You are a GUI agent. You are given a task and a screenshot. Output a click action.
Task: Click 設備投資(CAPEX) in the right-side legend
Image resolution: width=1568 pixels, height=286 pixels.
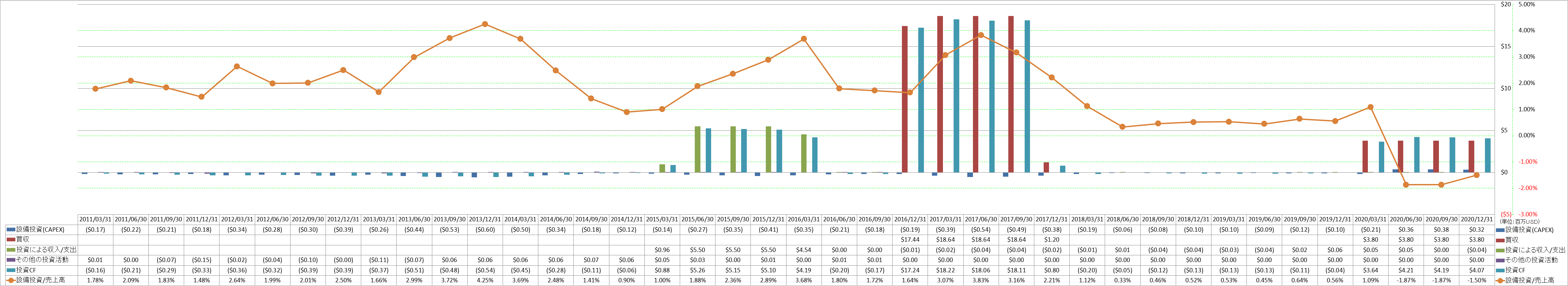point(1529,230)
